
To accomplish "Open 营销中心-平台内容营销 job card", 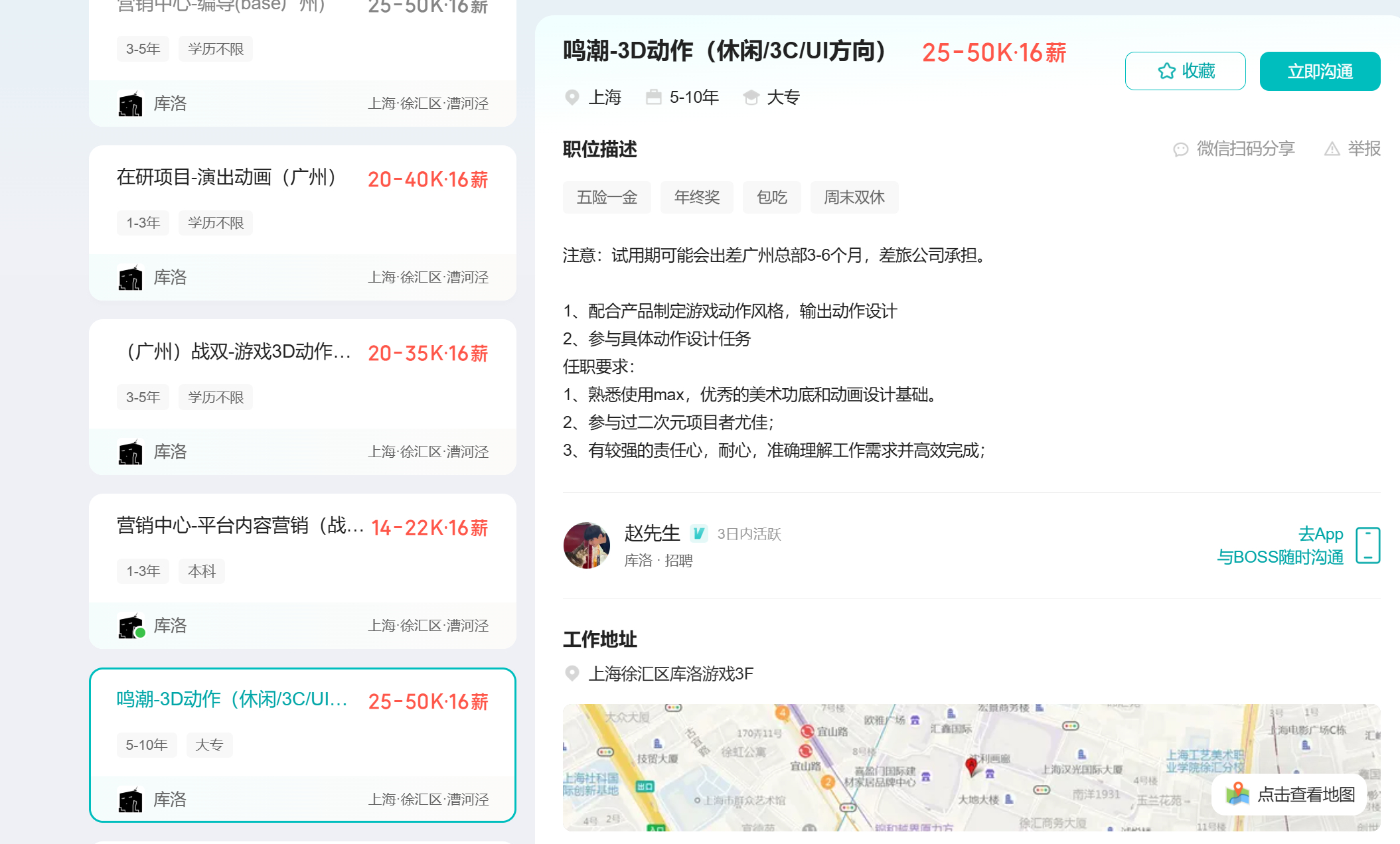I will [x=303, y=571].
